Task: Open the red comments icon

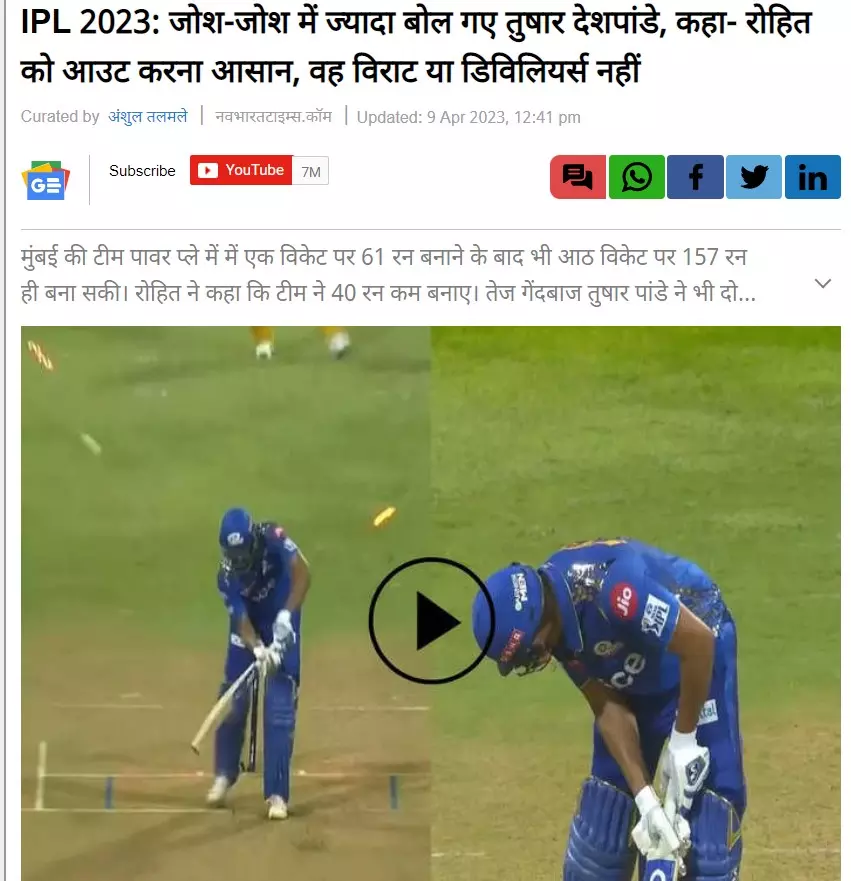Action: 577,177
